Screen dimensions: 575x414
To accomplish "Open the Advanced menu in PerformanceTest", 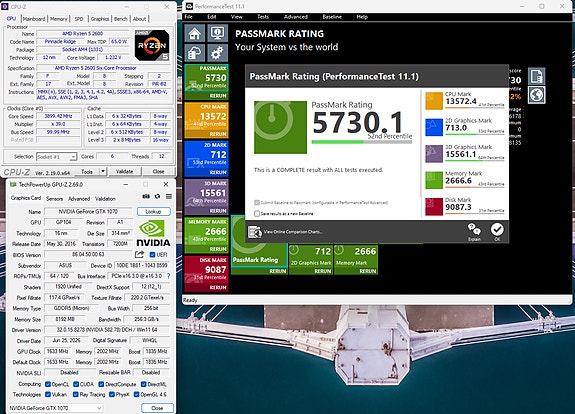I will pos(296,17).
